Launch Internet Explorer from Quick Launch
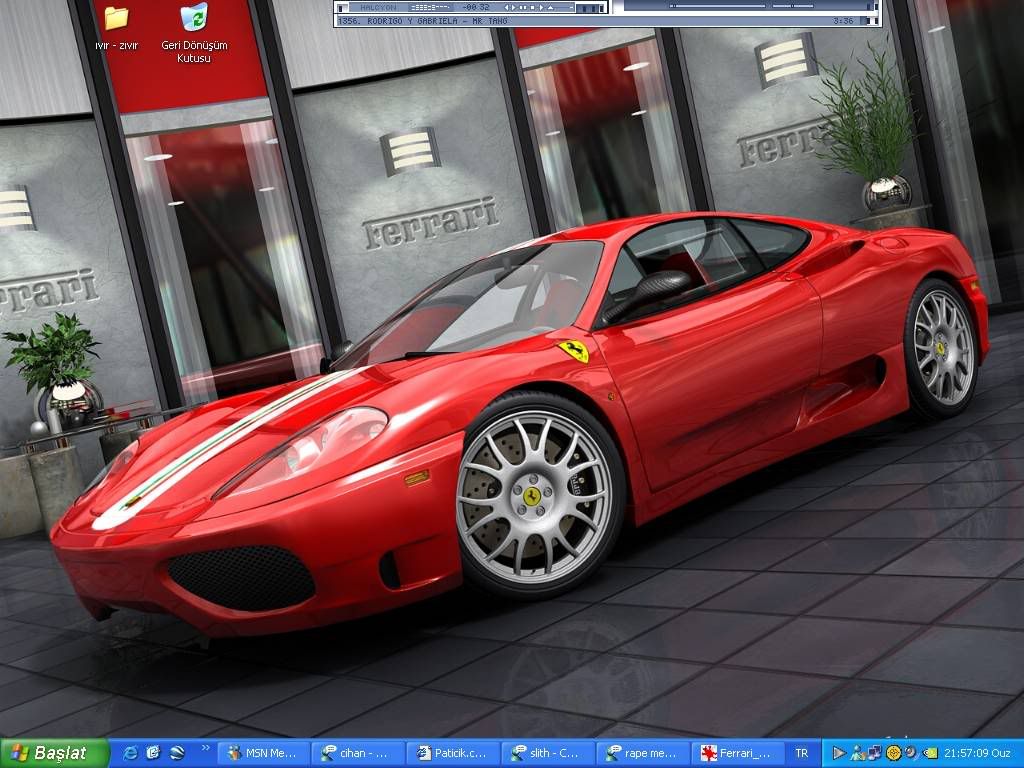The width and height of the screenshot is (1024, 768). [x=130, y=753]
